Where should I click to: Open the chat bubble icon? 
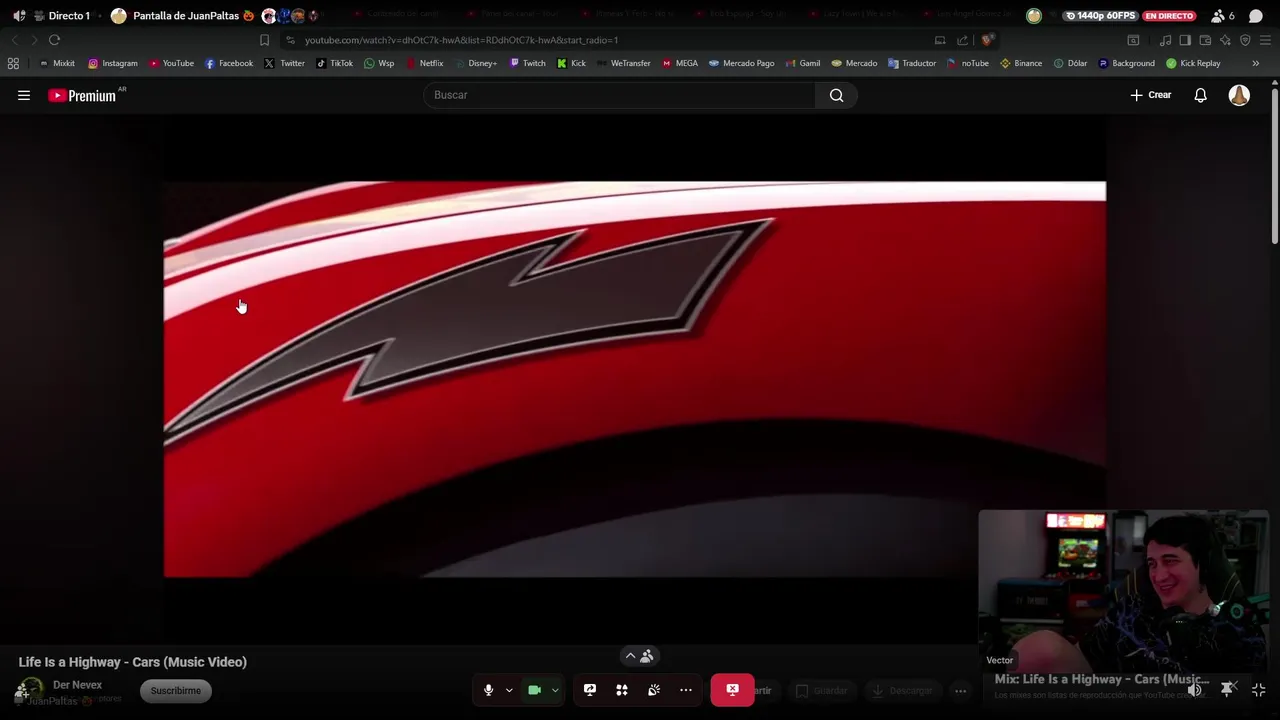[x=1256, y=16]
